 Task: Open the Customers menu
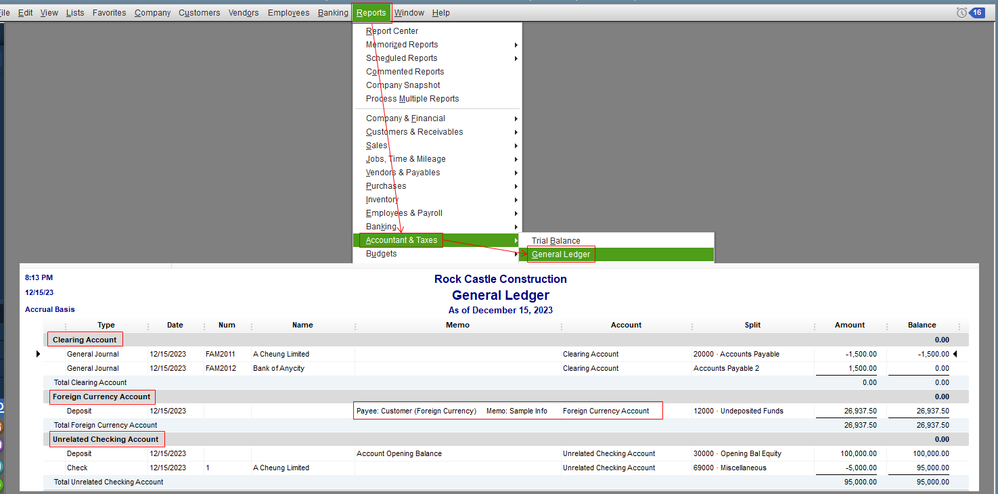pos(199,13)
